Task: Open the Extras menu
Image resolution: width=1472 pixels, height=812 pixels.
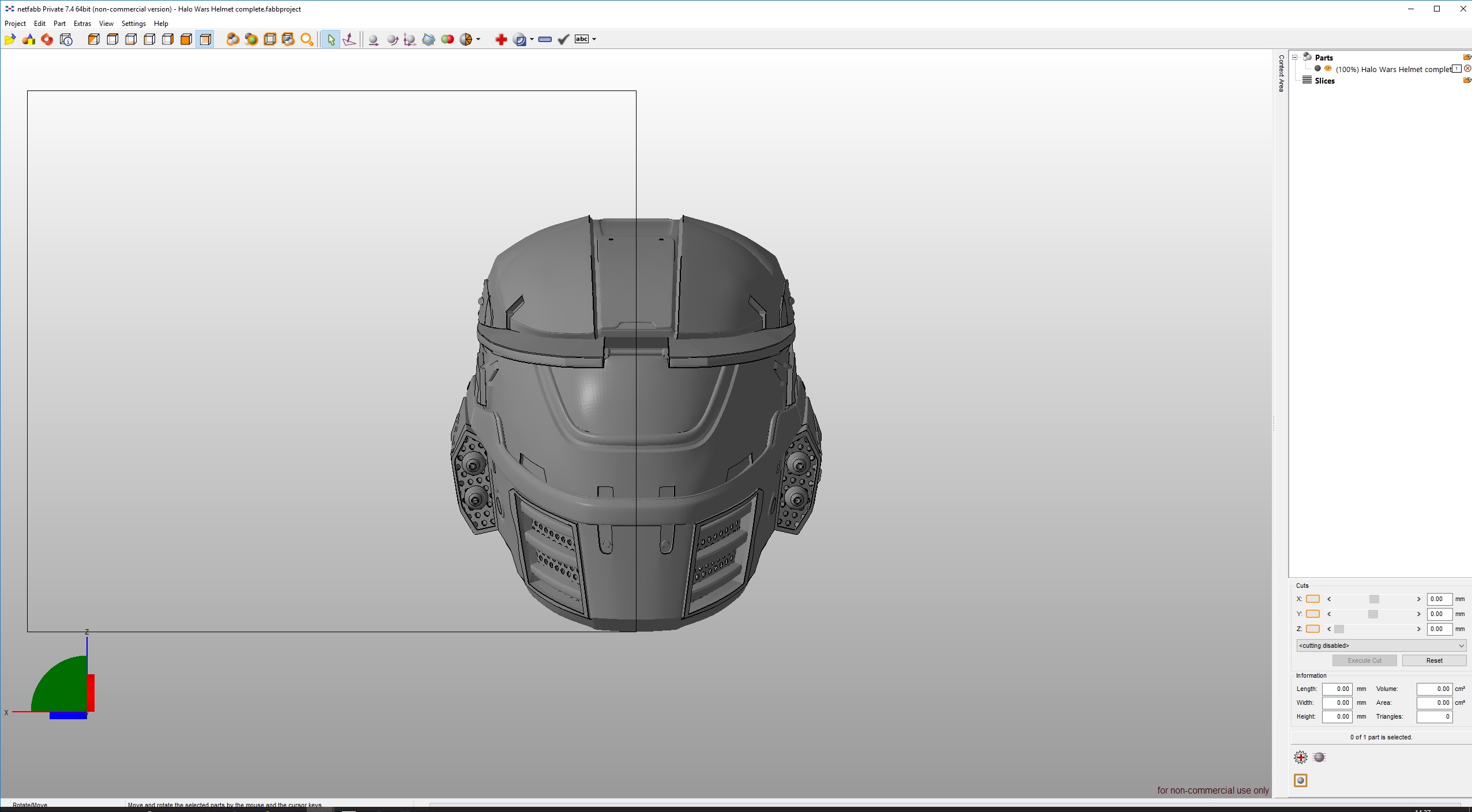Action: point(82,24)
